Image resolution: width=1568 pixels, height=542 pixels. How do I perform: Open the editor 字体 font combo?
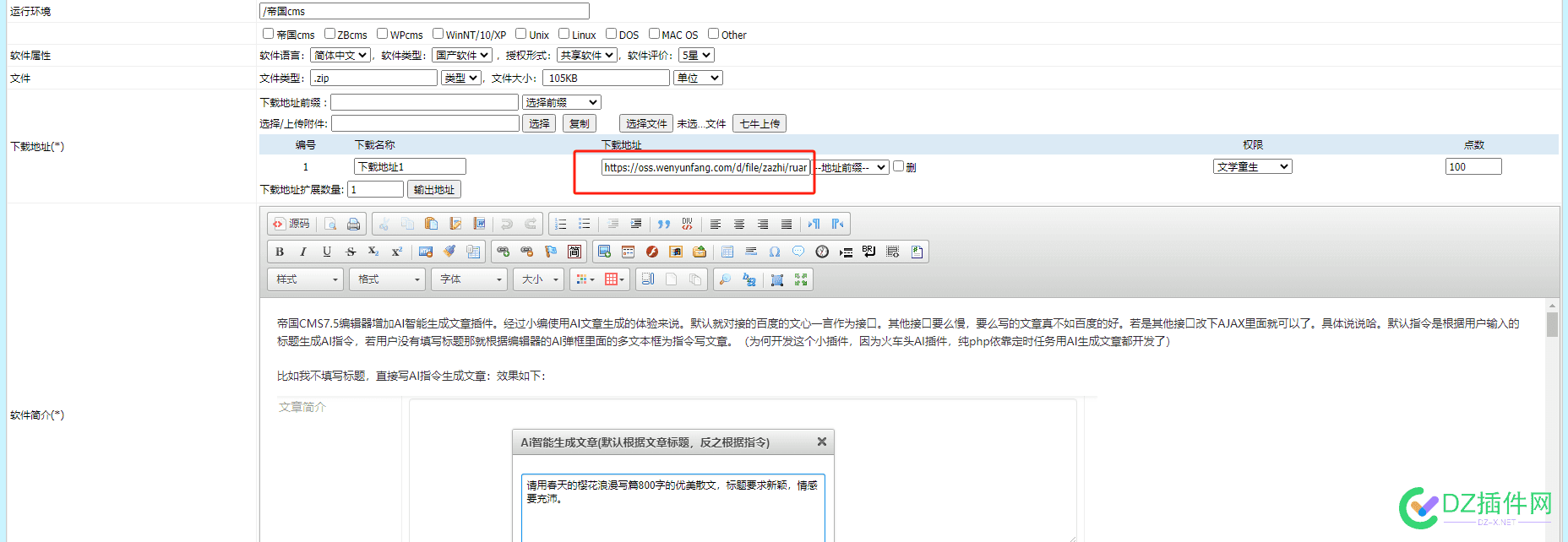[469, 279]
